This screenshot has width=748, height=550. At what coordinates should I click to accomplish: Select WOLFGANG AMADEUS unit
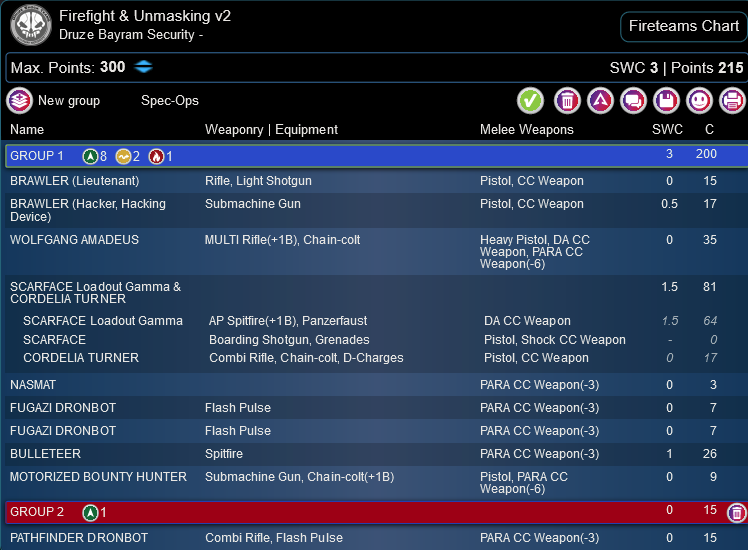point(376,251)
